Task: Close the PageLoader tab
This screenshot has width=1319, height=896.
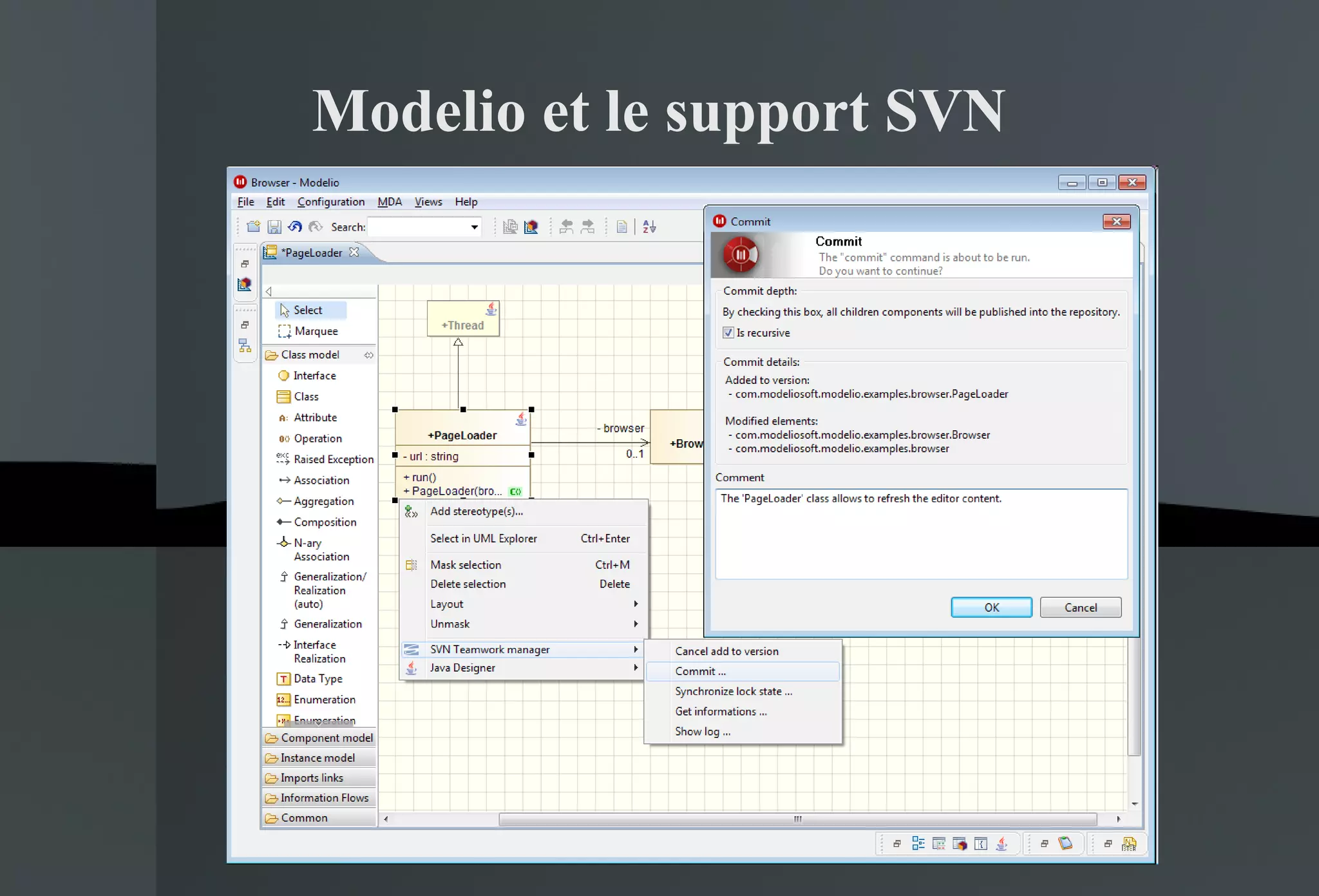Action: coord(354,253)
